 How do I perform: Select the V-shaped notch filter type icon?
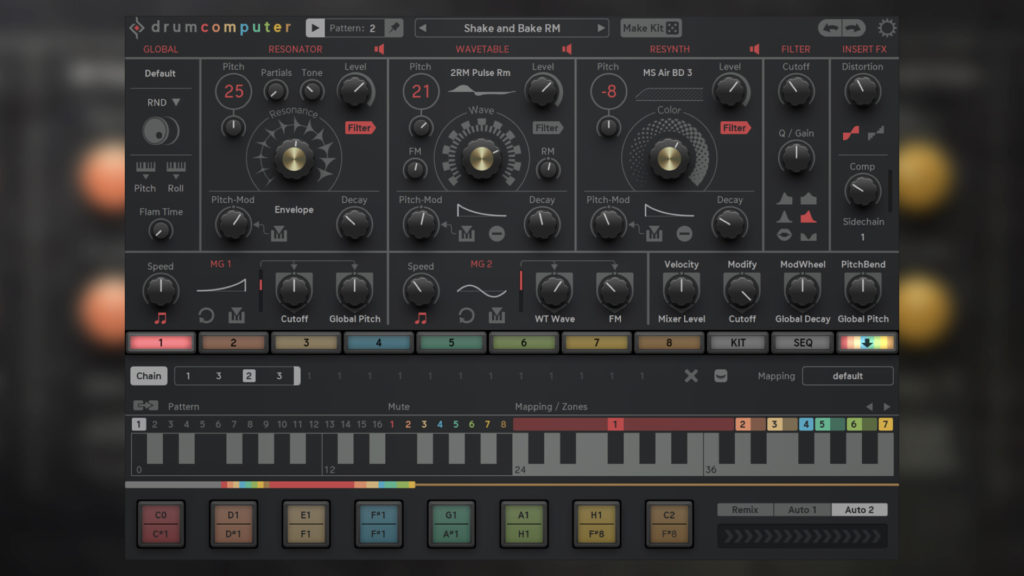[808, 236]
